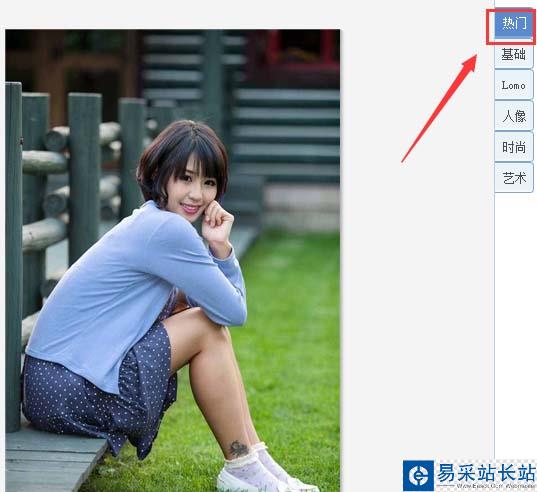537x492 pixels.
Task: Select the 艺术 effects tab
Action: [514, 178]
